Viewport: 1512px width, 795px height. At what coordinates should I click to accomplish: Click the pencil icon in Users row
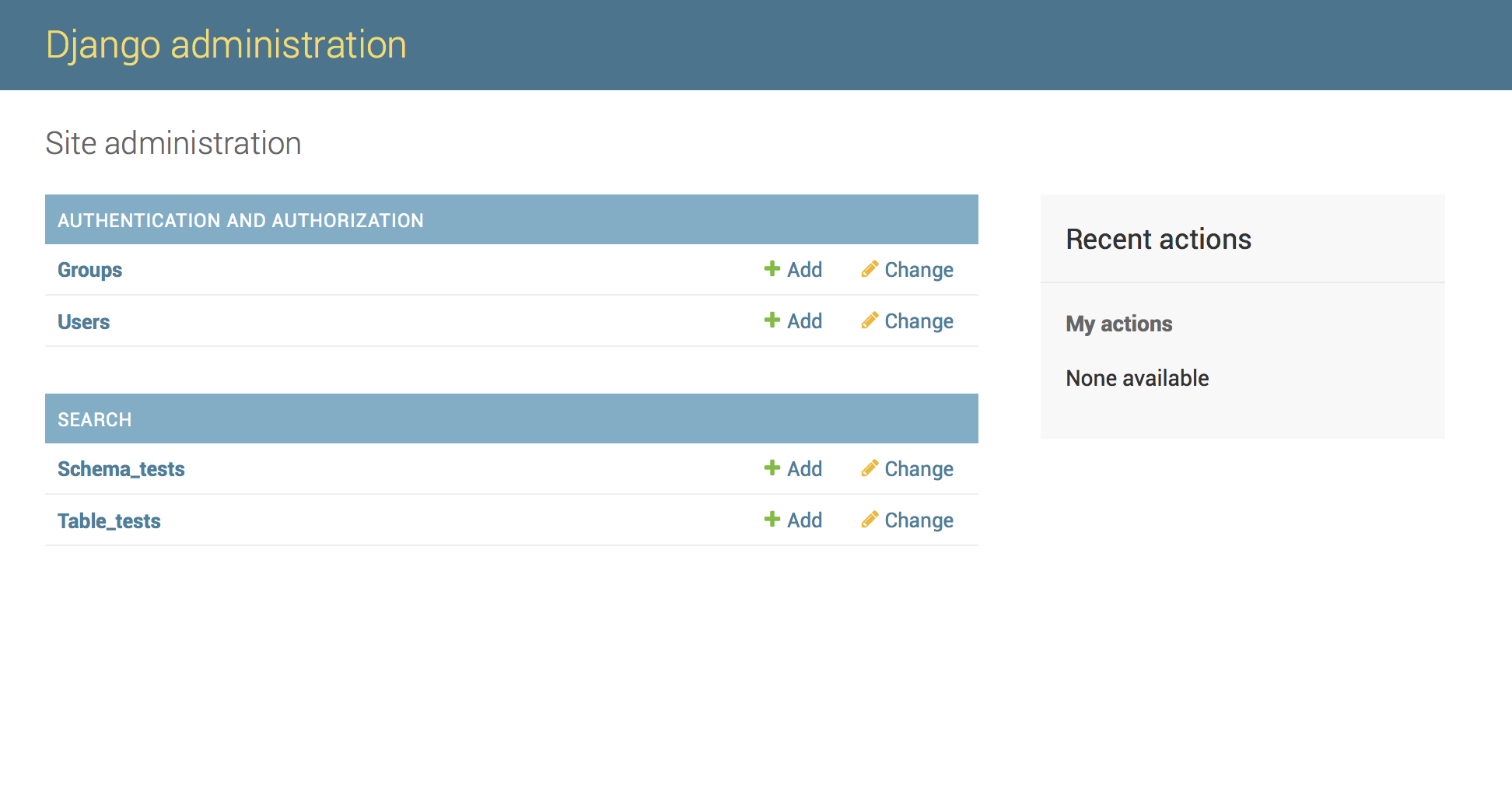870,320
